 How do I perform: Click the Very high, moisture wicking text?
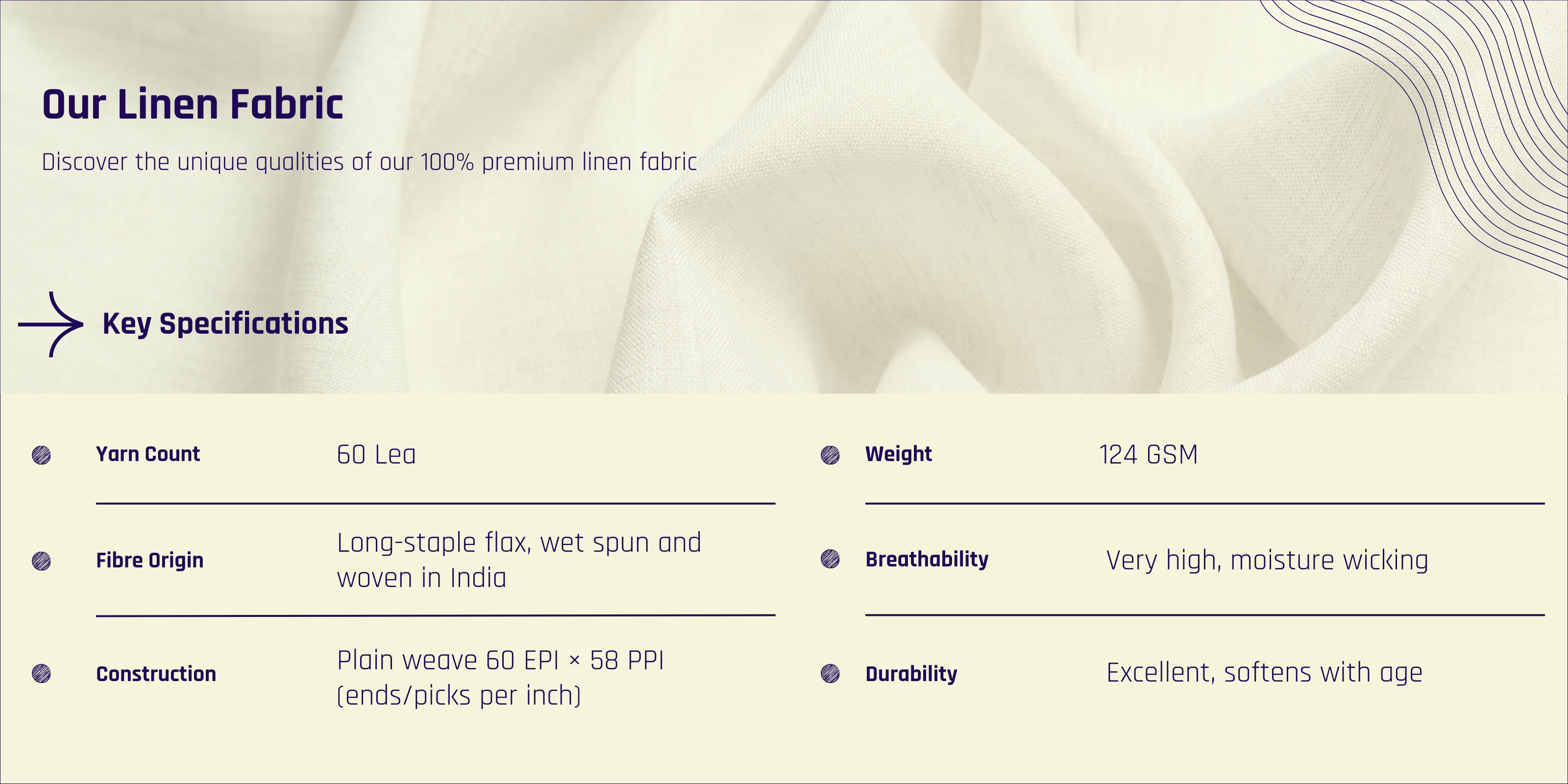pyautogui.click(x=1267, y=560)
